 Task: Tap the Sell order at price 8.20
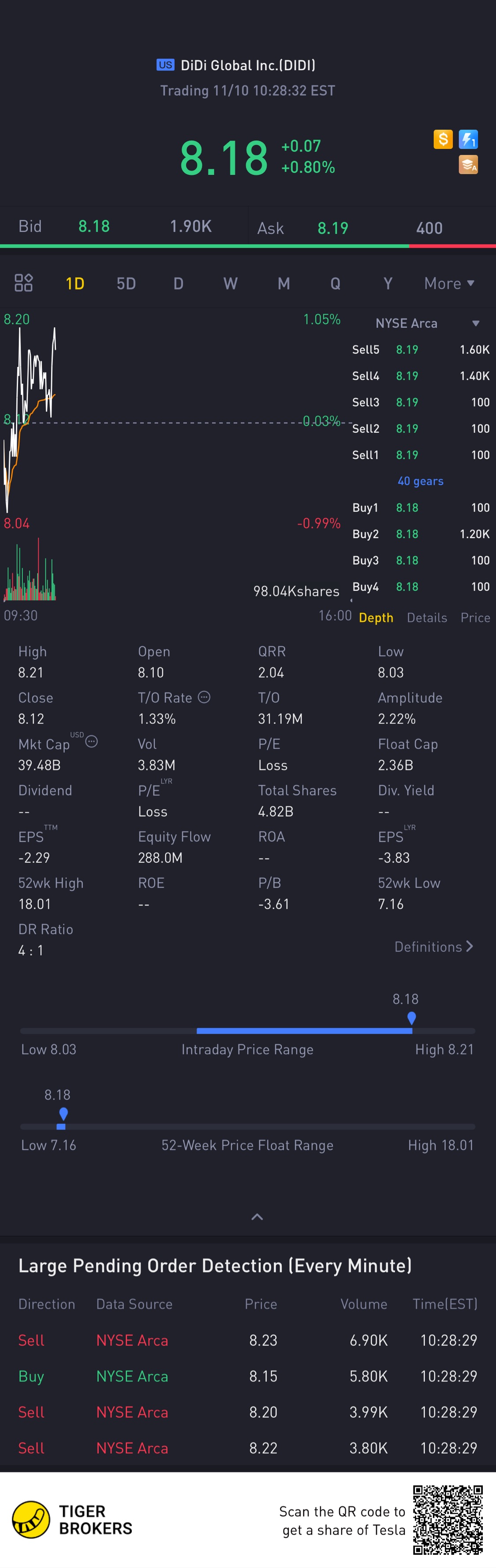248,1412
